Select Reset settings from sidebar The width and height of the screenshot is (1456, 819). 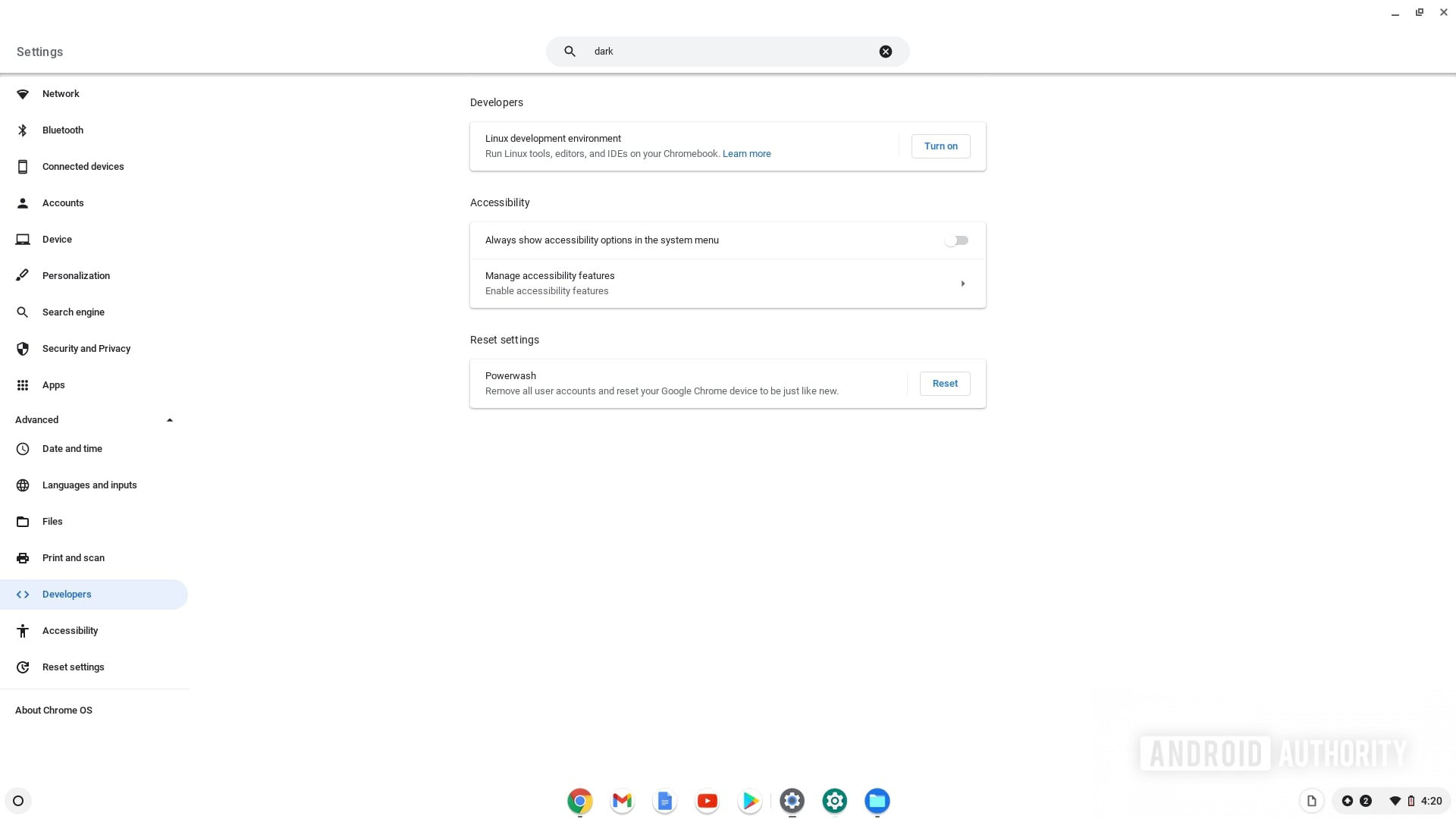[73, 666]
